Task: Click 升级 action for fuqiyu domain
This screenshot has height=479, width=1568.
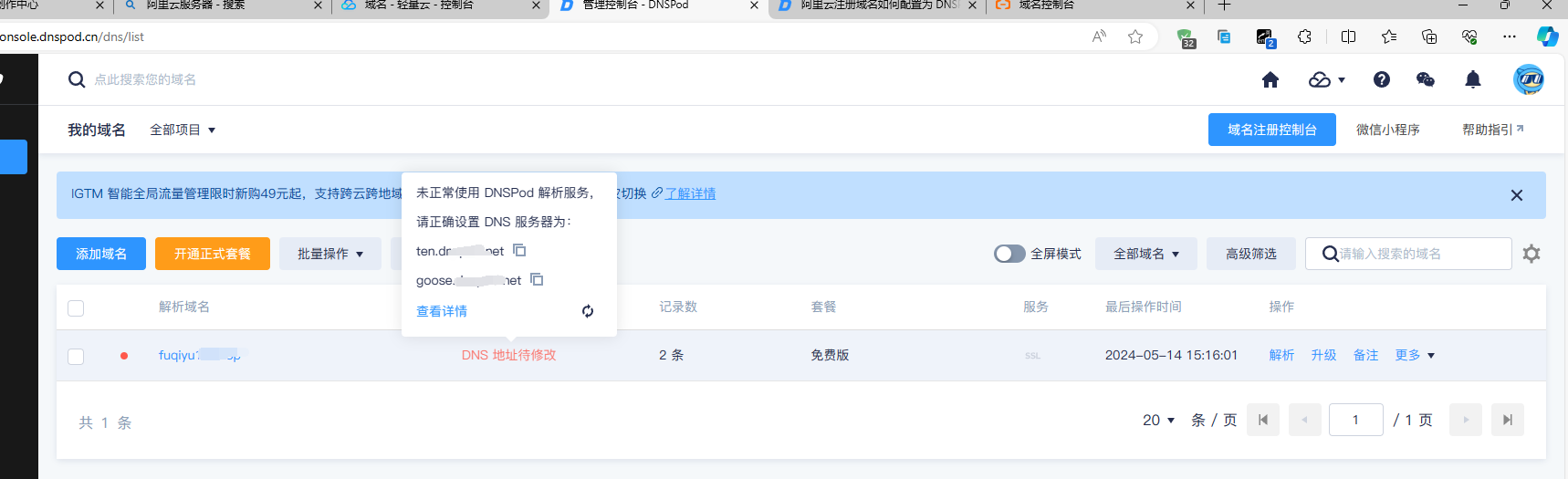Action: (x=1323, y=355)
